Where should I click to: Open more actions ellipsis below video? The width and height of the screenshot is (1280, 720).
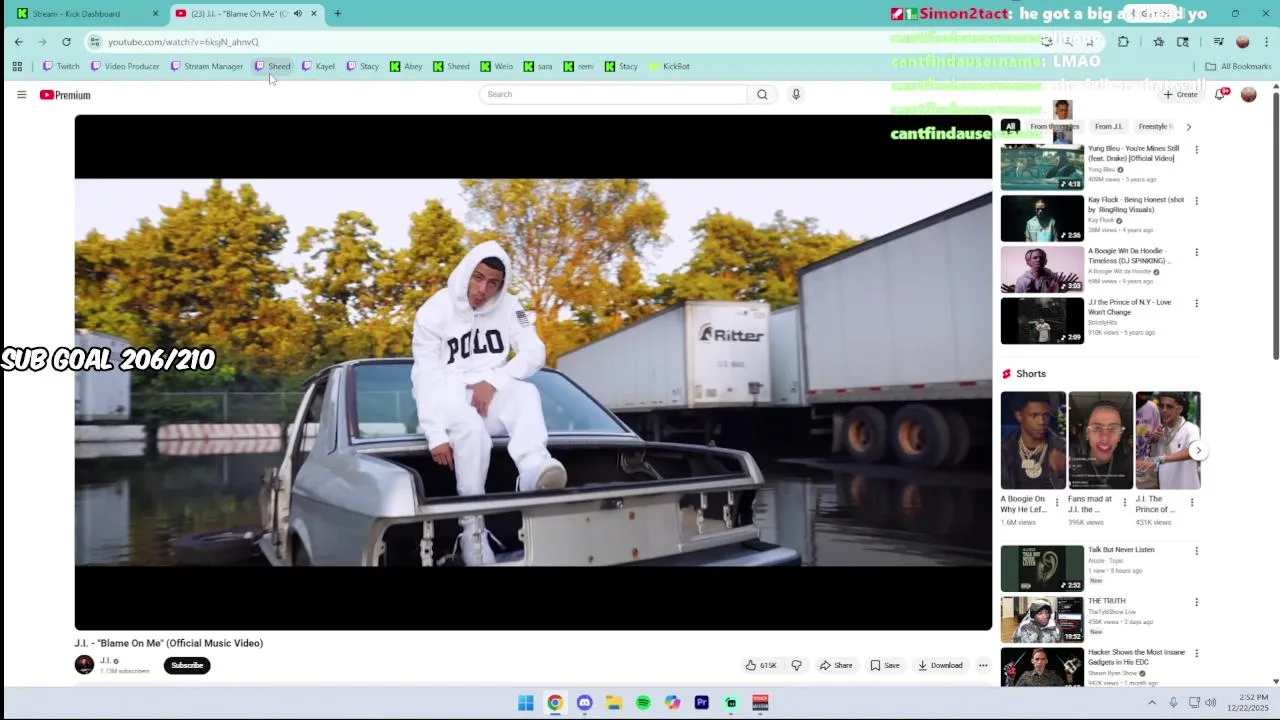coord(983,665)
